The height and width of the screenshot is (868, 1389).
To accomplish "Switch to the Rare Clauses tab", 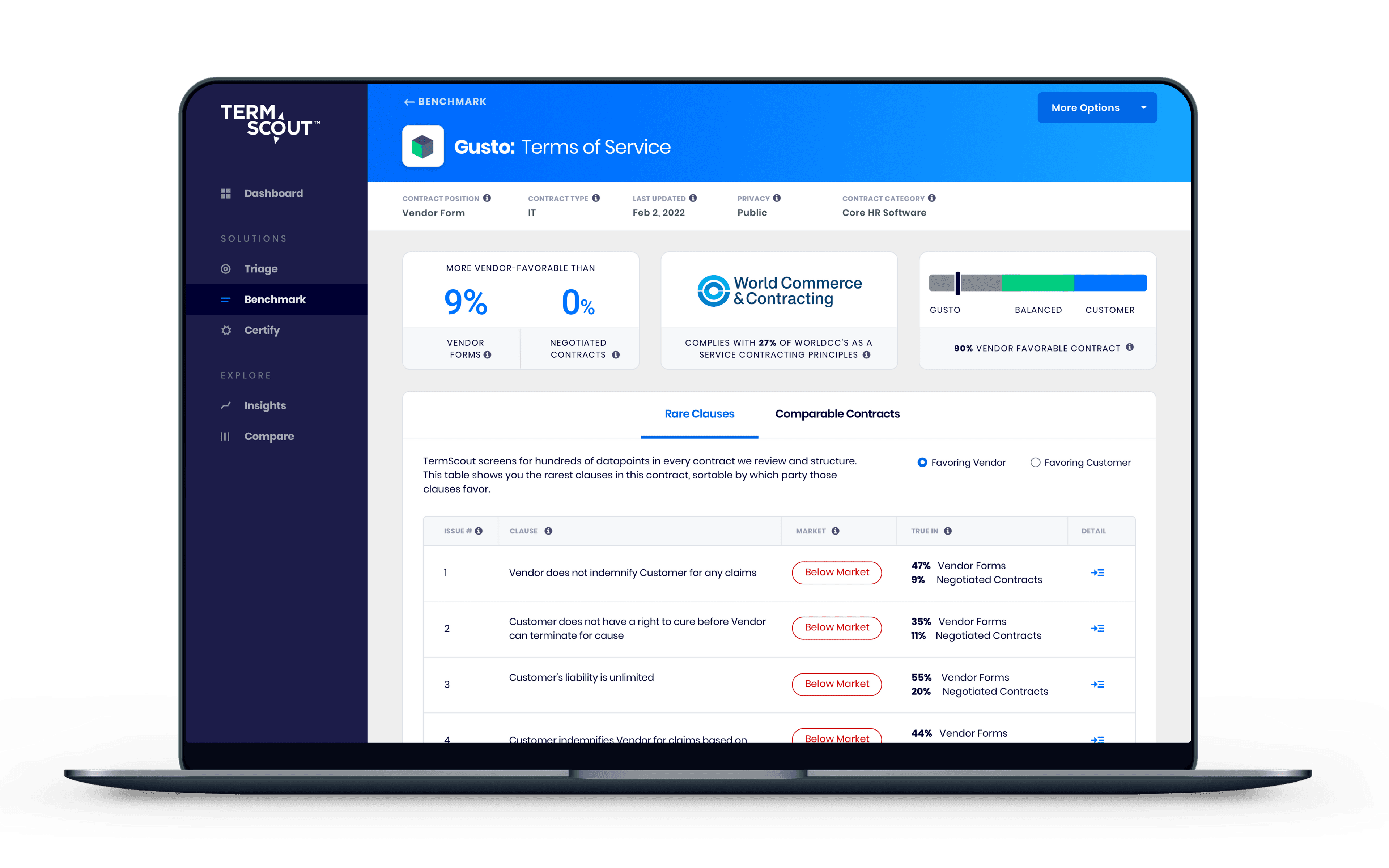I will point(699,414).
